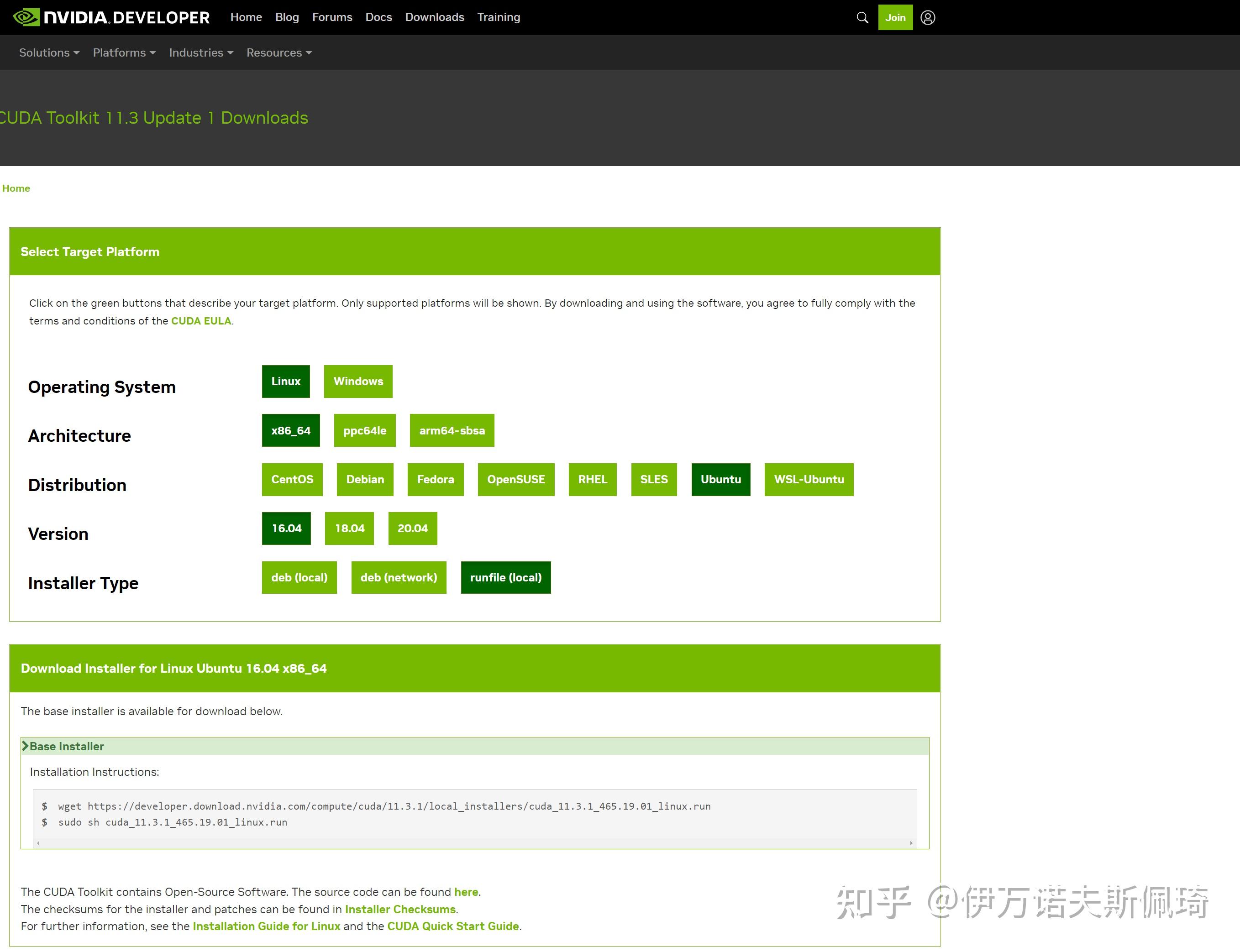Open the CUDA EULA link
Image resolution: width=1240 pixels, height=952 pixels.
(200, 321)
